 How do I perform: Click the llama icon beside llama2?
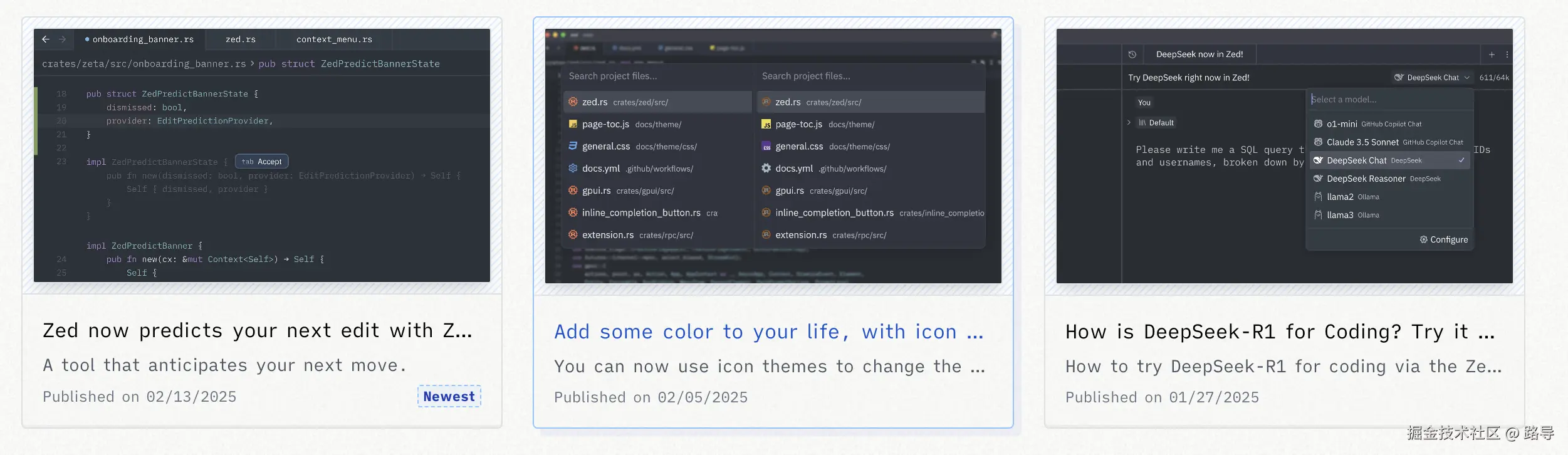[x=1318, y=197]
